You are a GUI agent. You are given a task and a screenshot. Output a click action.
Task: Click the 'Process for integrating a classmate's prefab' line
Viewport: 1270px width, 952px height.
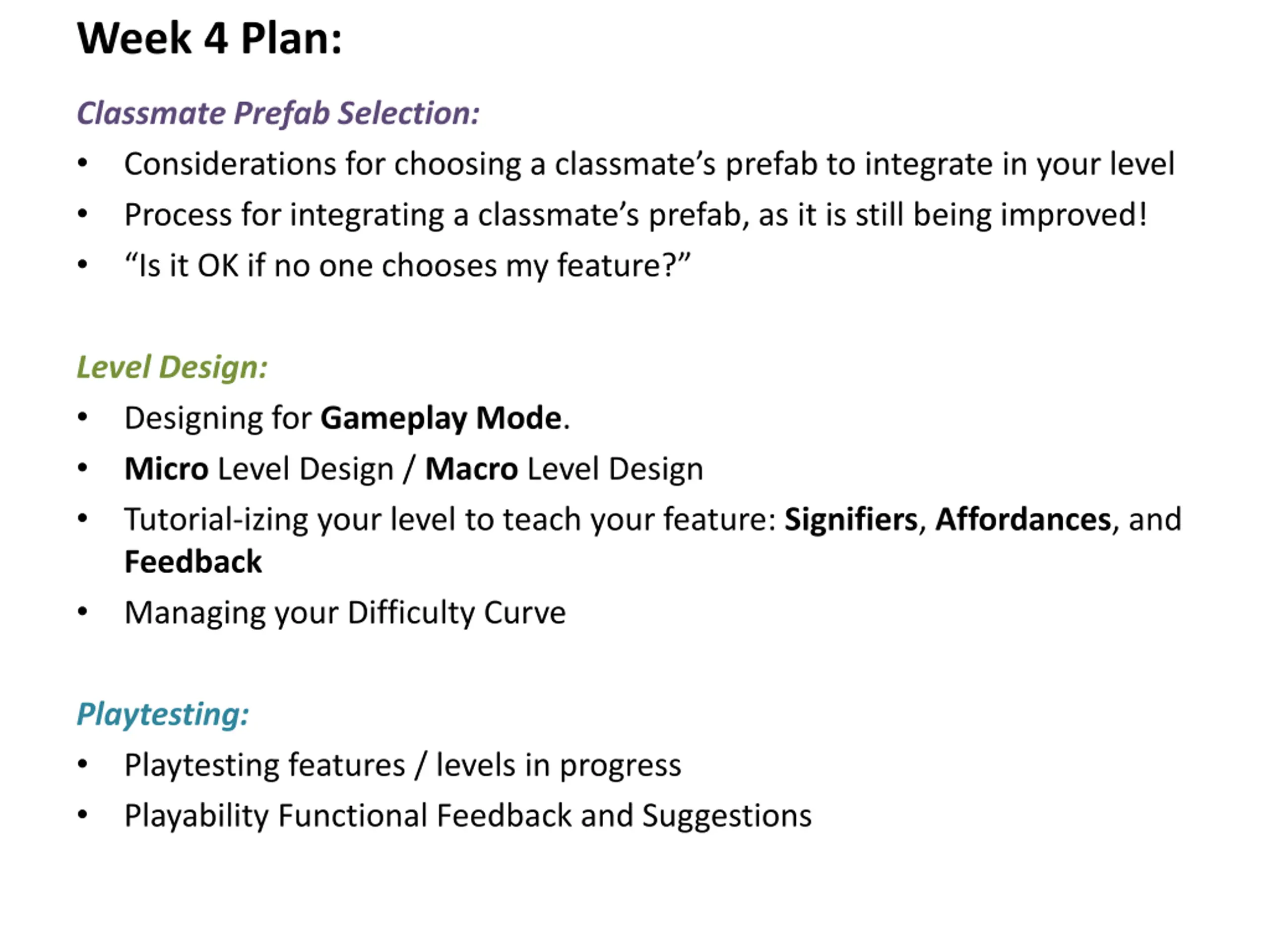pos(636,215)
